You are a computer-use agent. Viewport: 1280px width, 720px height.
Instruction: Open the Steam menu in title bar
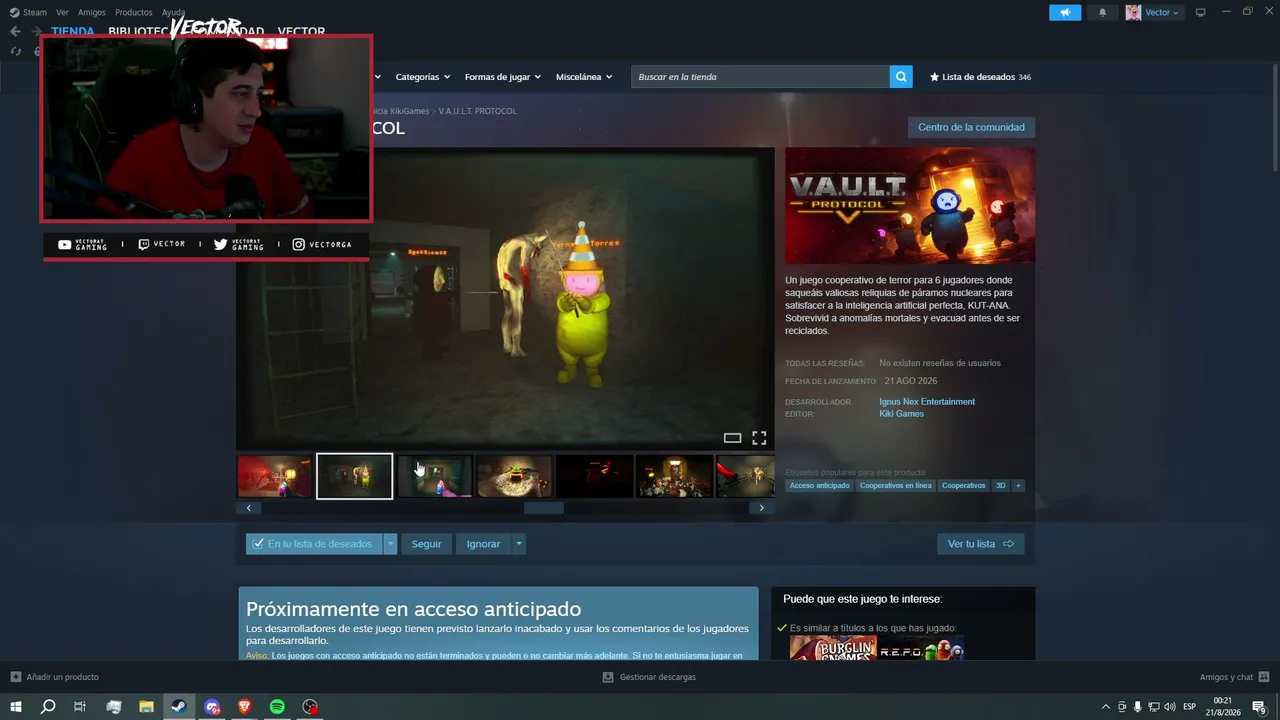(28, 12)
